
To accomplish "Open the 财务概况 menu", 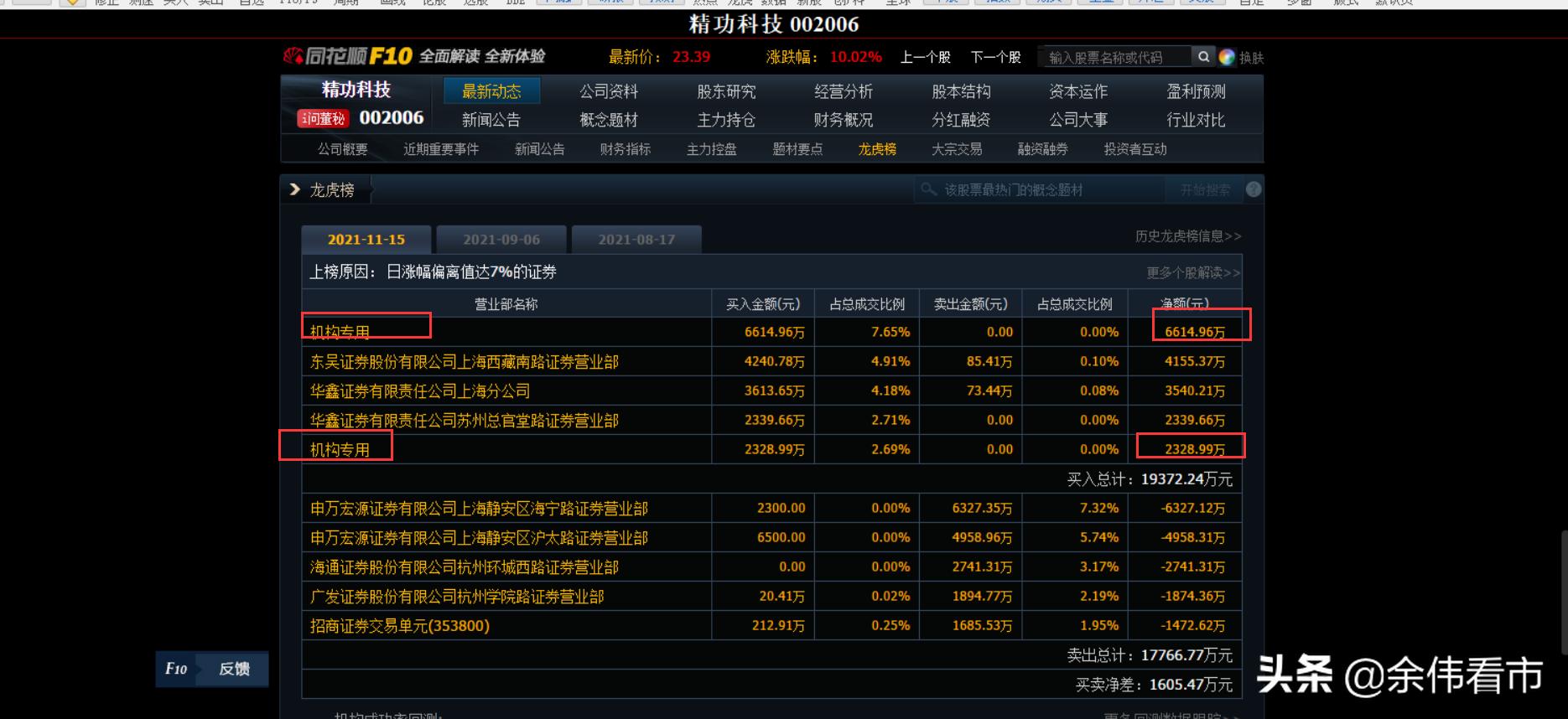I will [844, 120].
